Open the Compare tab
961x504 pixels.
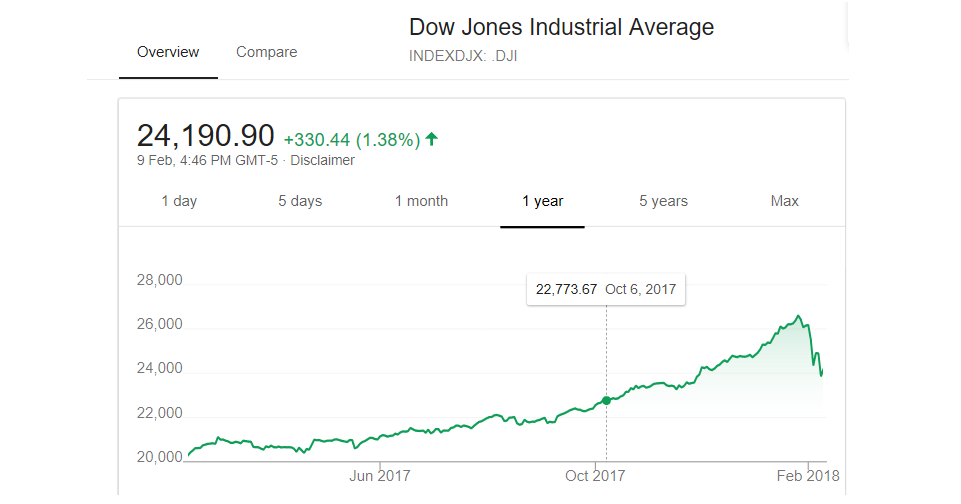tap(266, 52)
